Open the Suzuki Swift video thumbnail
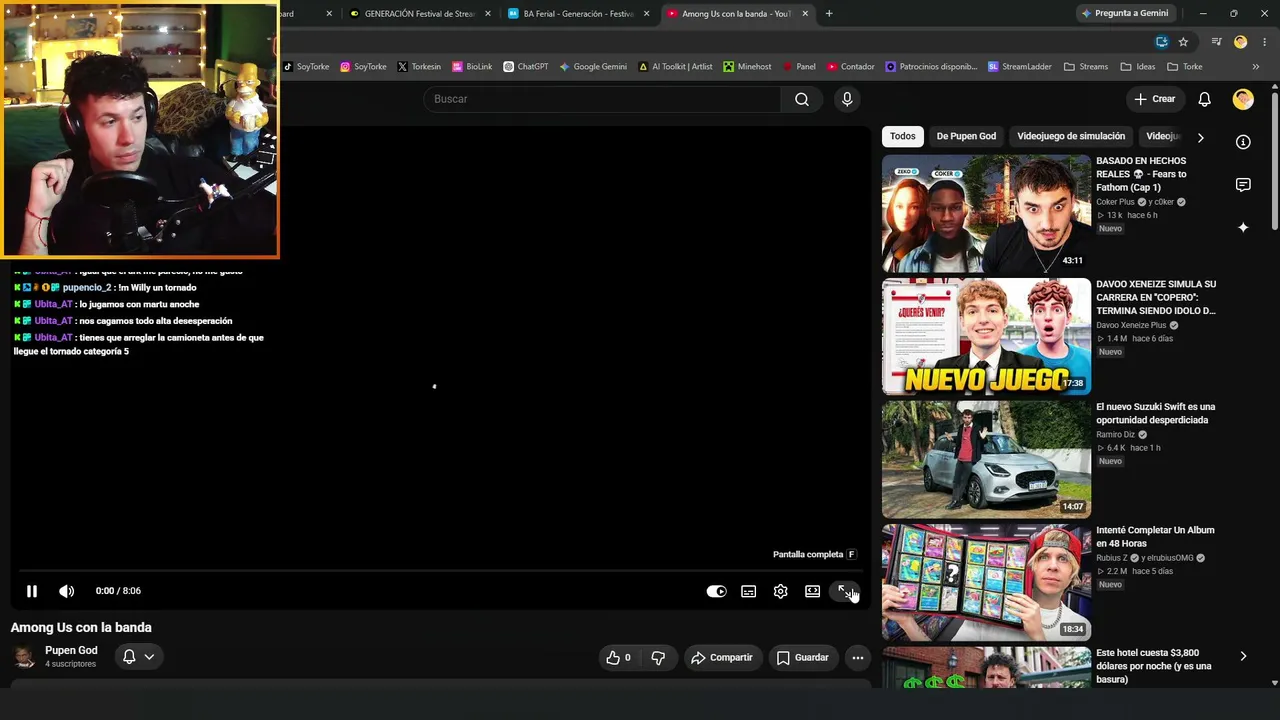The width and height of the screenshot is (1280, 720). point(986,459)
